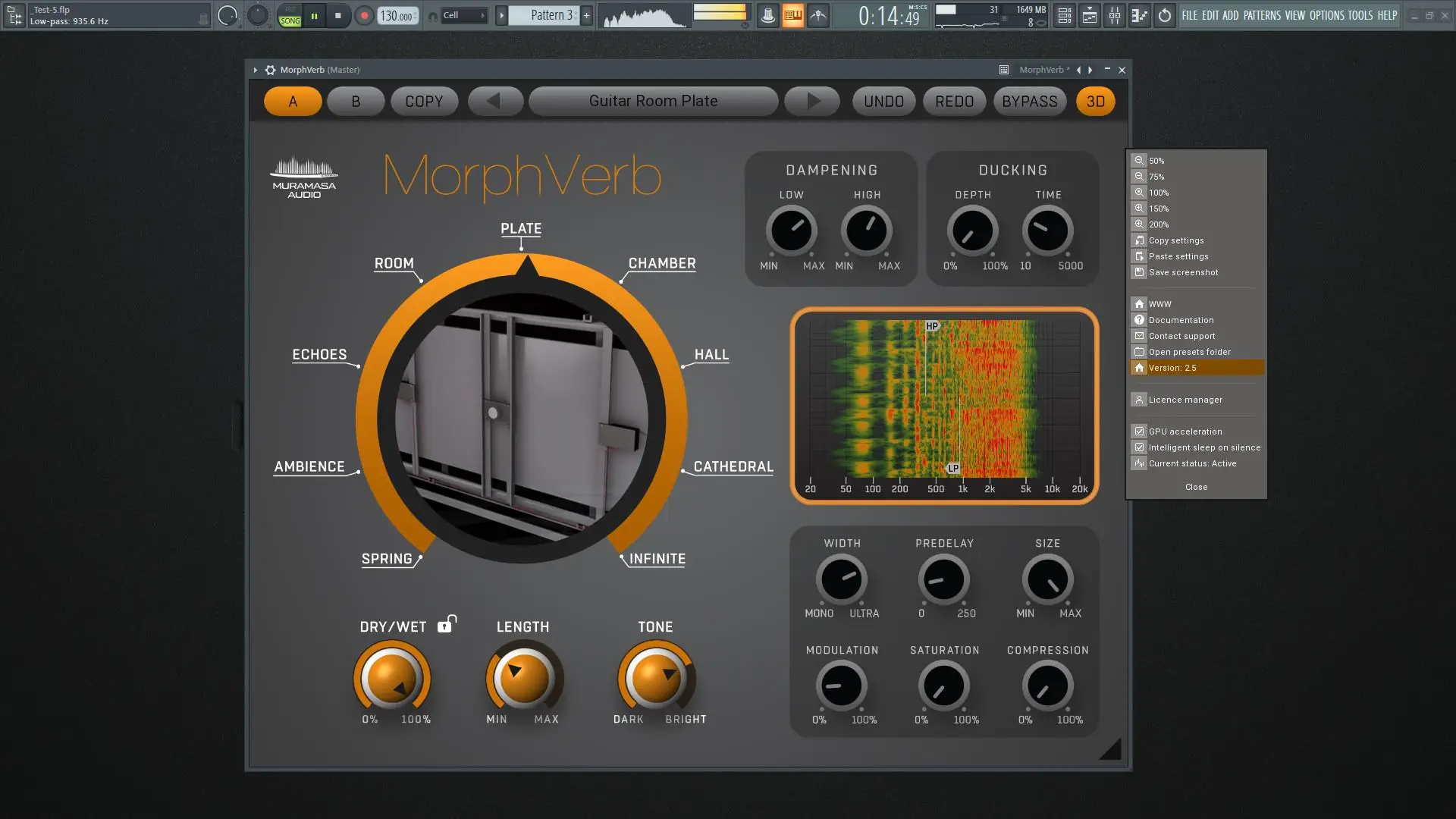Click the CATHEDRAL reverb type label
Image resolution: width=1456 pixels, height=819 pixels.
click(x=733, y=467)
